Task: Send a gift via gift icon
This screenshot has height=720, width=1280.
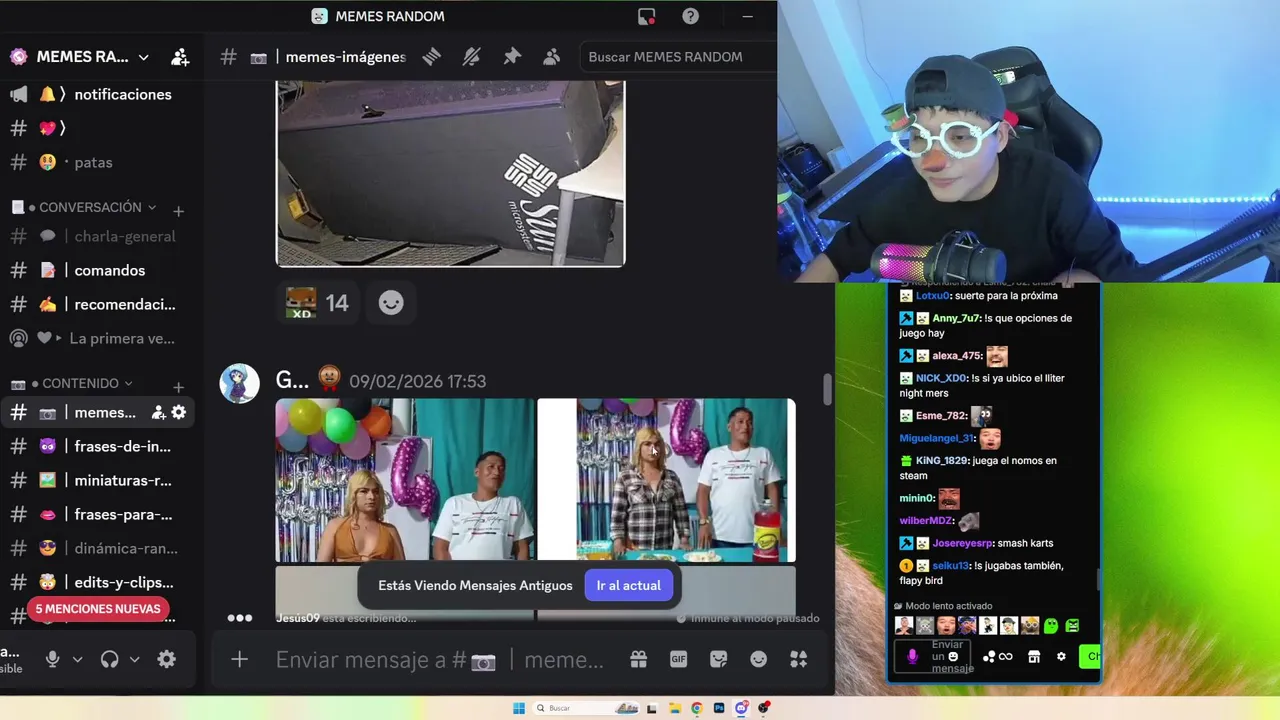Action: (638, 659)
